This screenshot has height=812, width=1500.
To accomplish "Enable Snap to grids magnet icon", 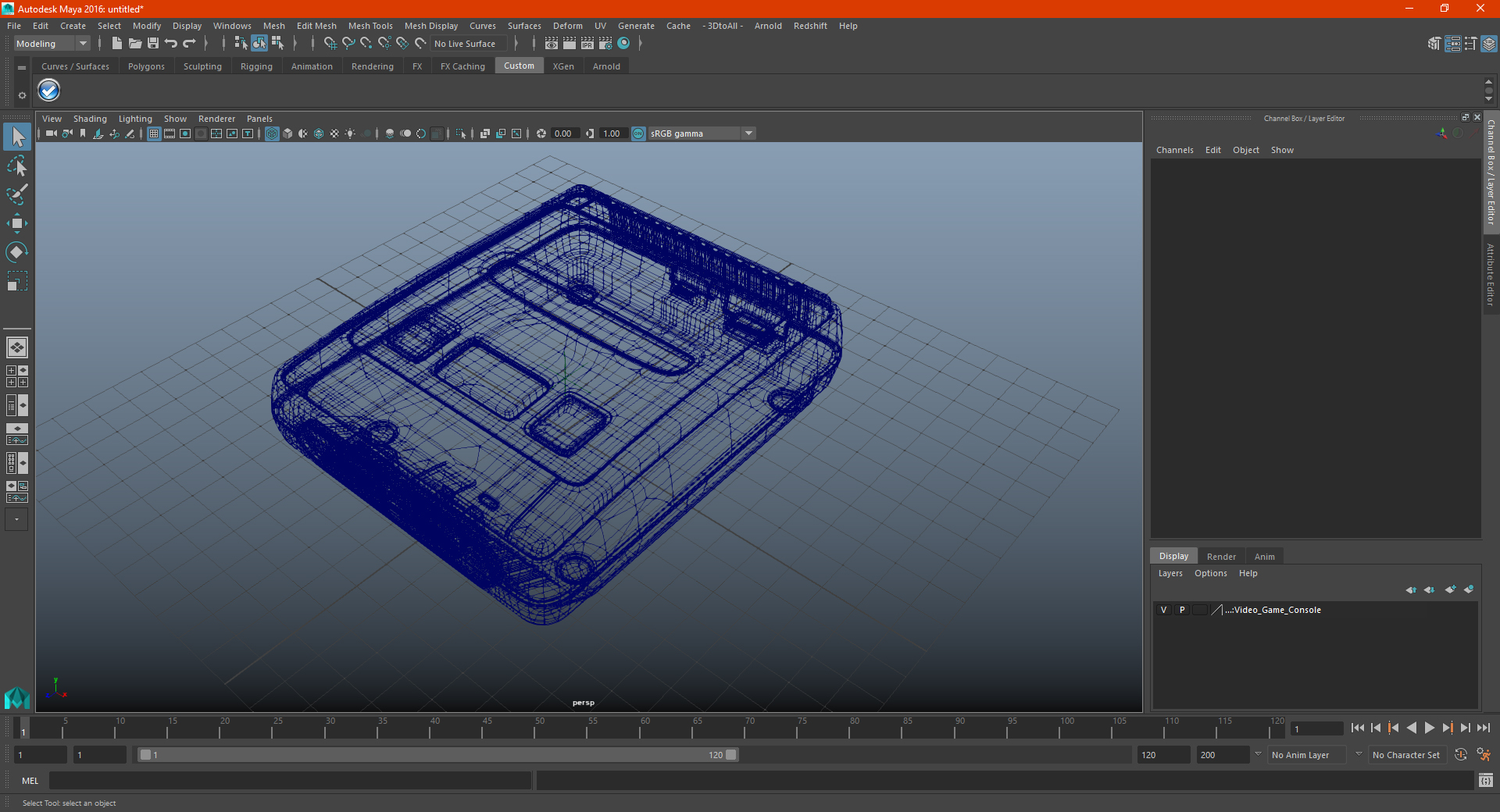I will [330, 44].
